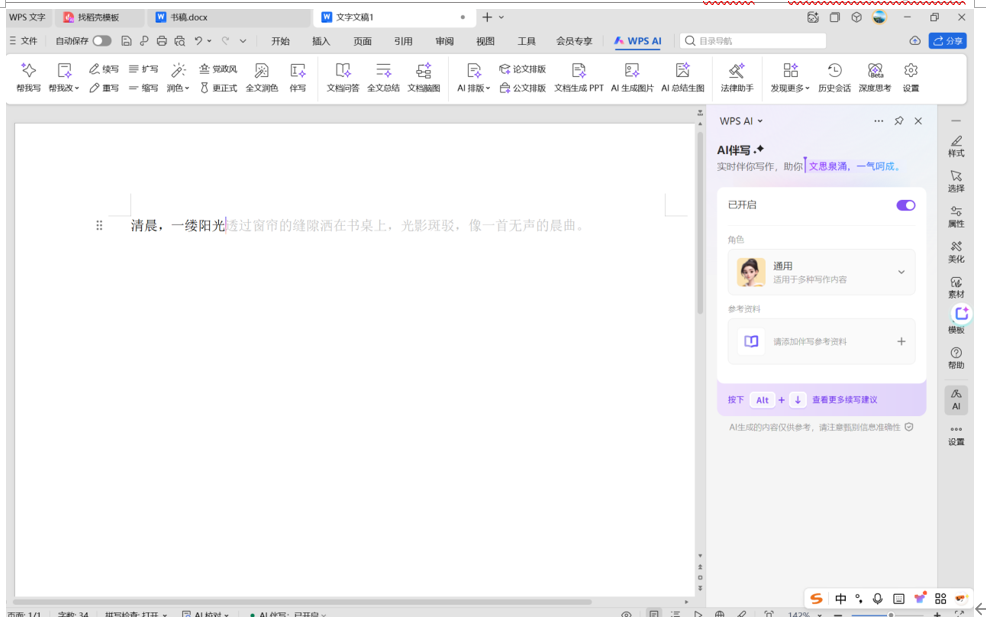Open the 找稻壳模板 tab
The height and width of the screenshot is (619, 986).
(x=97, y=17)
